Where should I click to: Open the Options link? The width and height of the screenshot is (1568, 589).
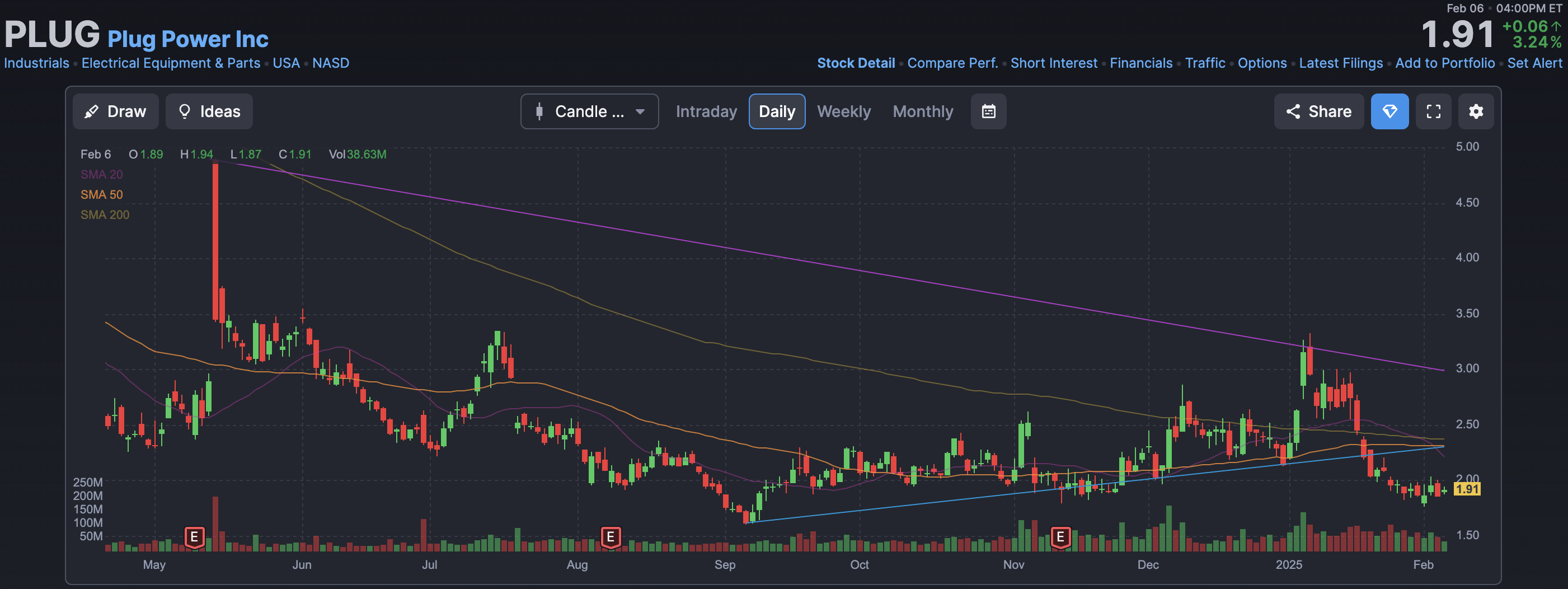pyautogui.click(x=1262, y=63)
